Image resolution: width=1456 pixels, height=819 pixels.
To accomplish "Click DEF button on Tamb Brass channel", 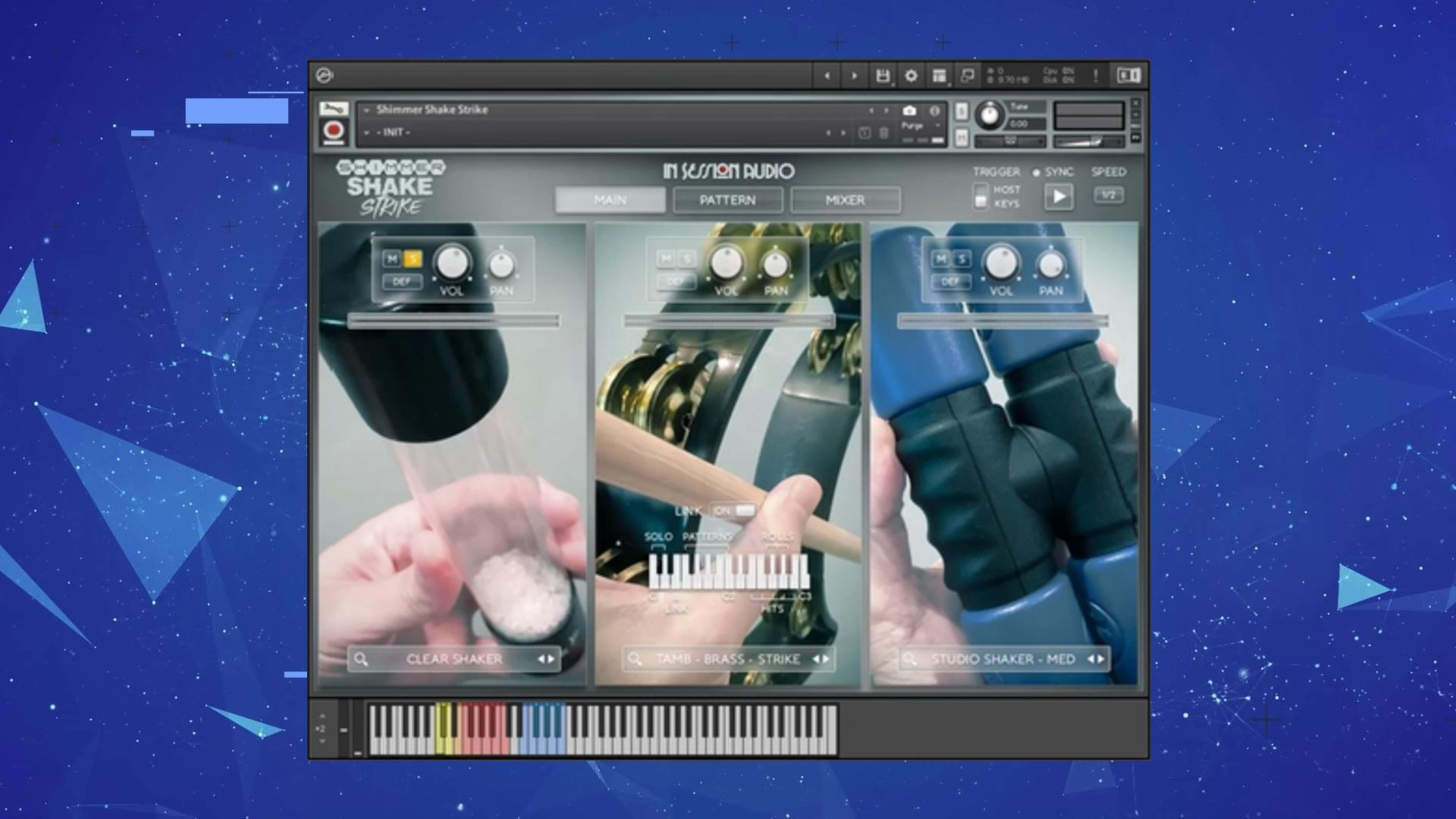I will tap(676, 281).
